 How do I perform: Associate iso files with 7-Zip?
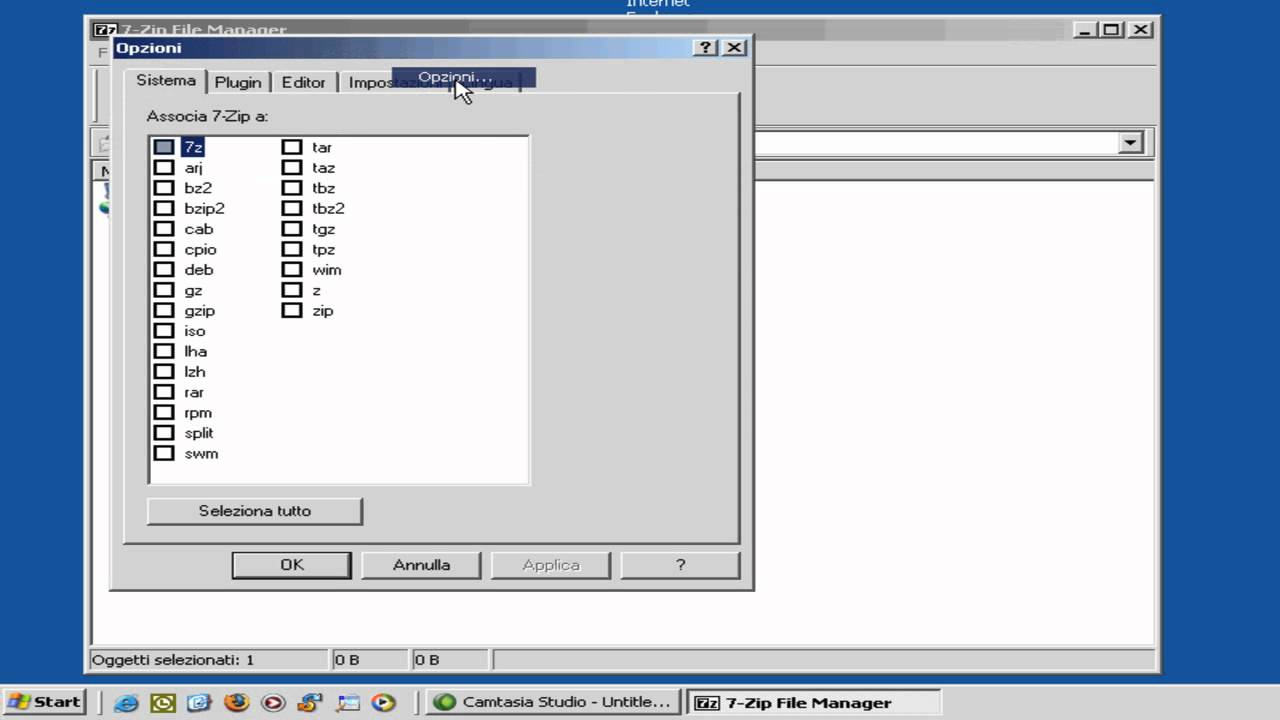coord(164,331)
